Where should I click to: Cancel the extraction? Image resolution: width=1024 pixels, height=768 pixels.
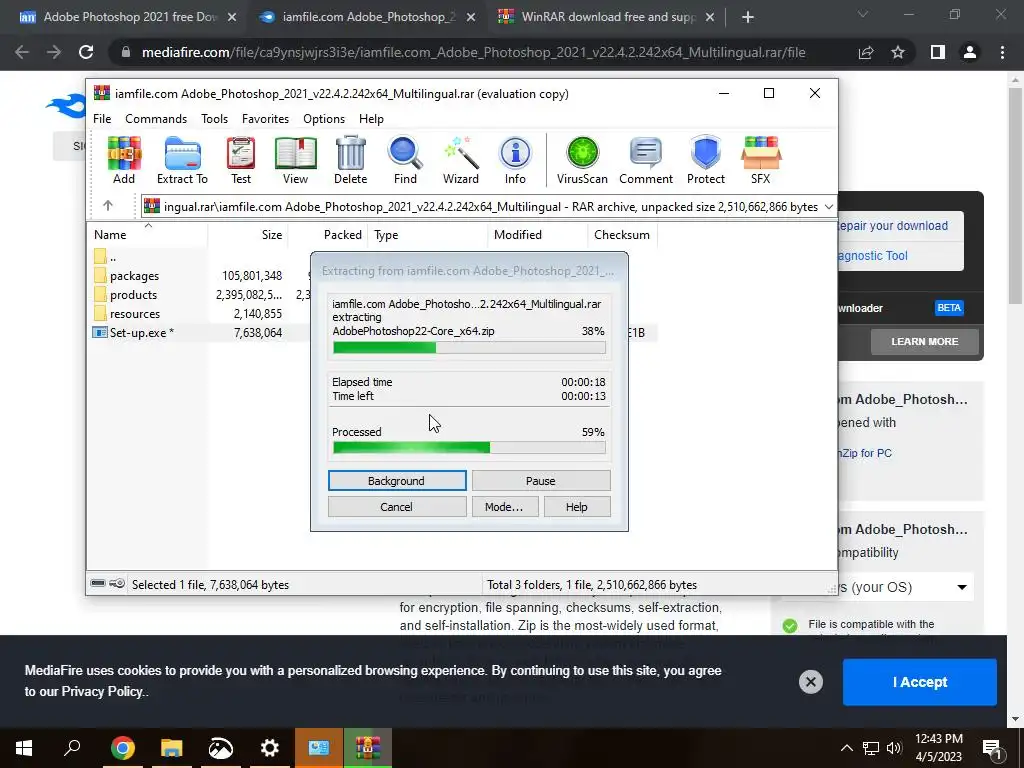coord(397,507)
